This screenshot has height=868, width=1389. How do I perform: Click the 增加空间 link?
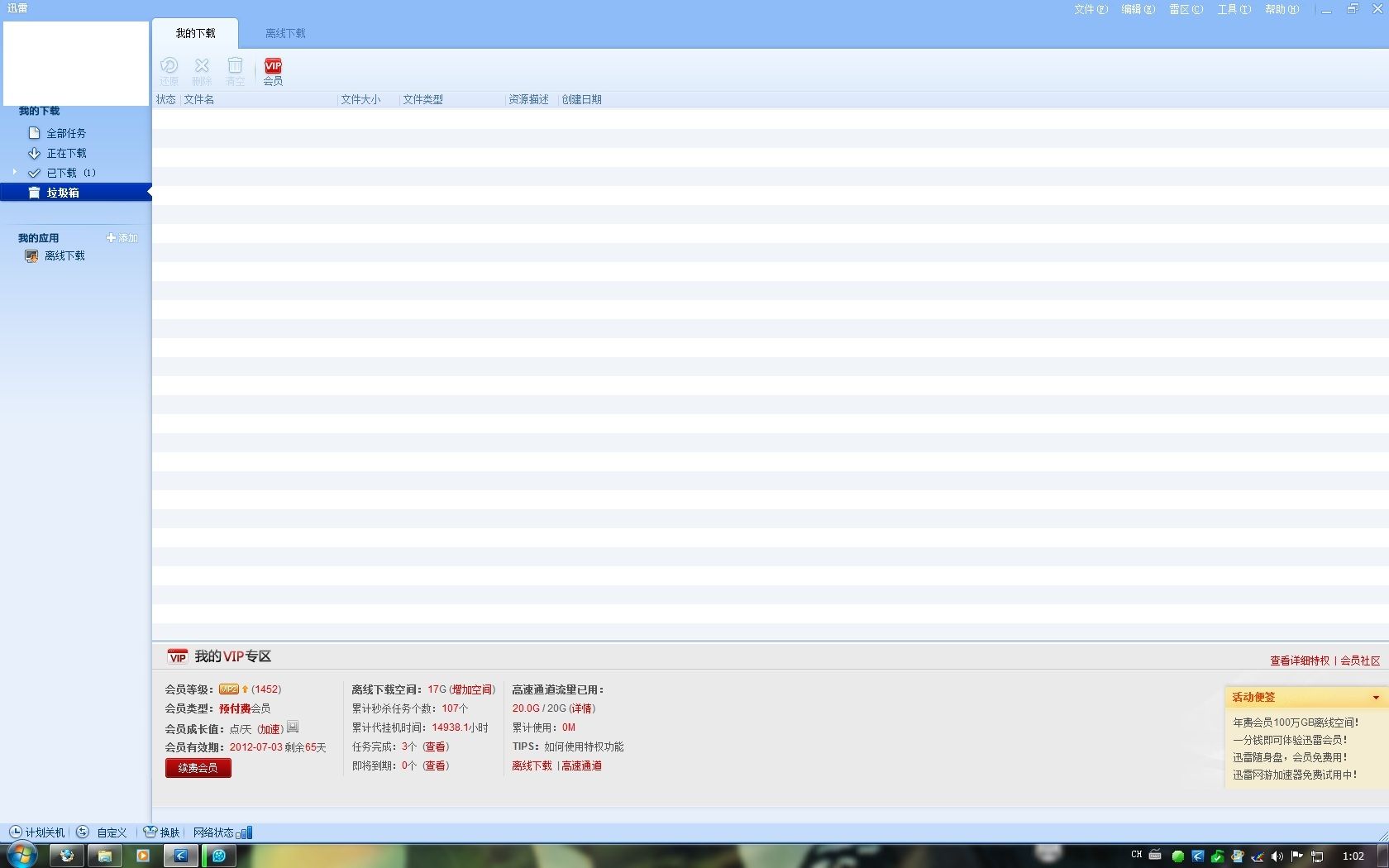point(472,689)
